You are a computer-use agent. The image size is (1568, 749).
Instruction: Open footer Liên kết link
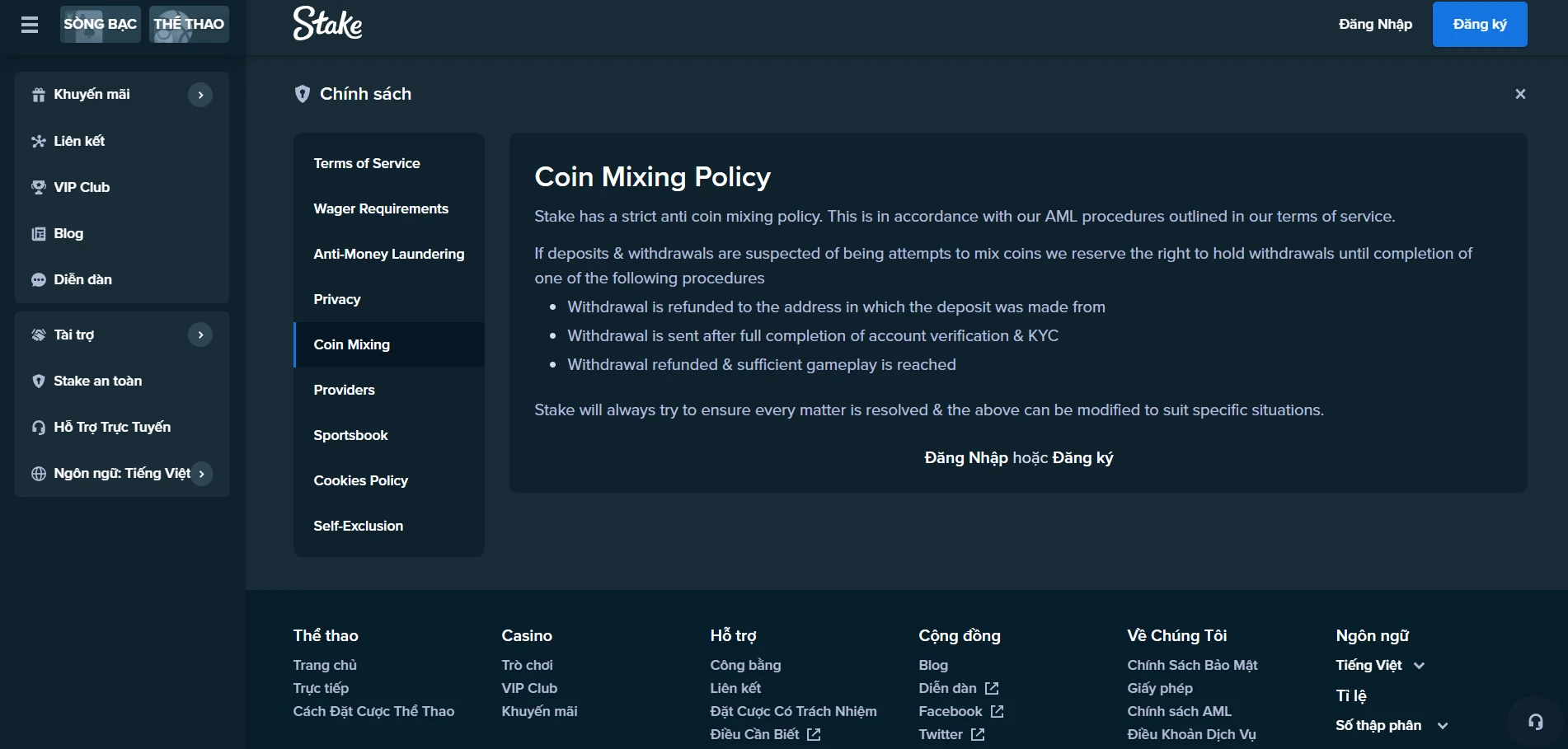735,688
